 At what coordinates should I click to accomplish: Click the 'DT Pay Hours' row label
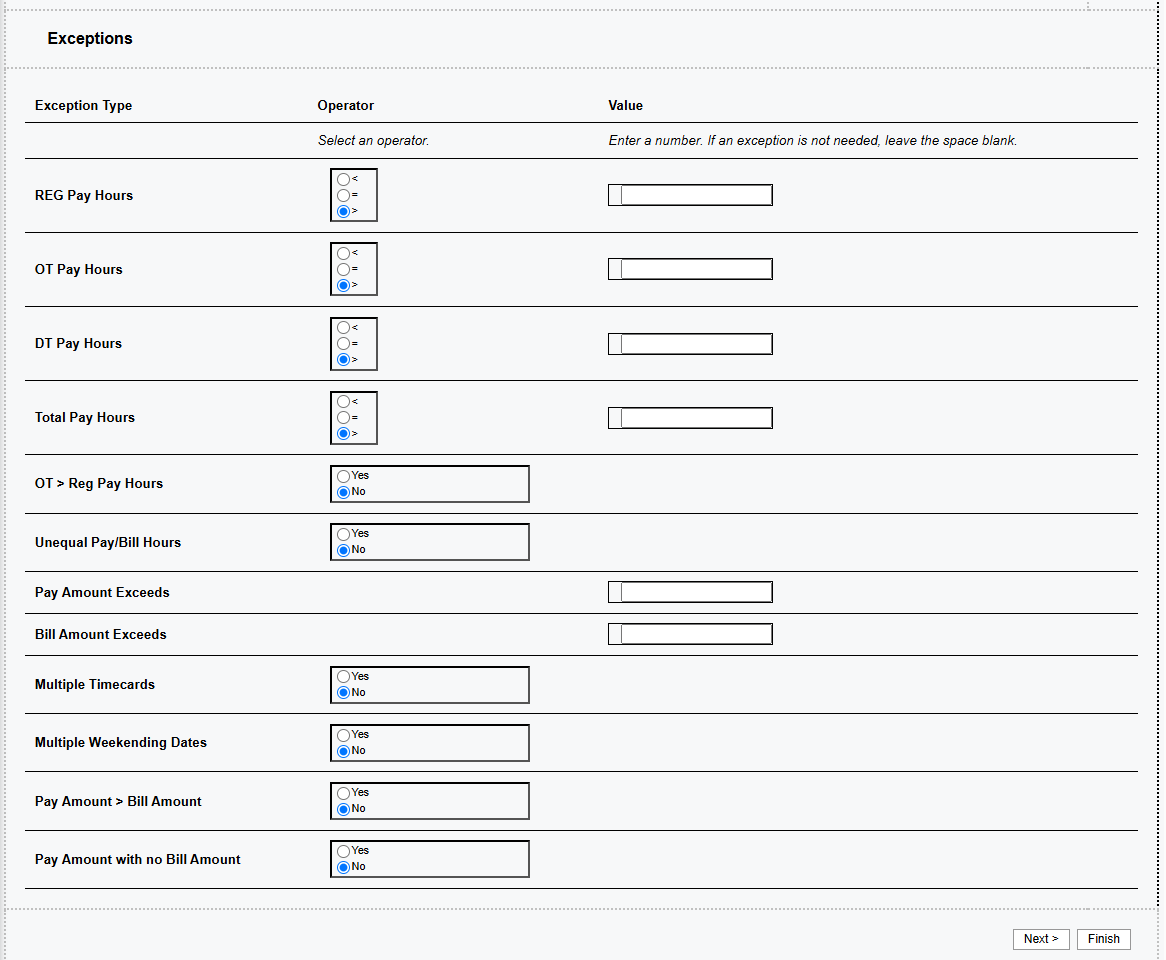[78, 344]
